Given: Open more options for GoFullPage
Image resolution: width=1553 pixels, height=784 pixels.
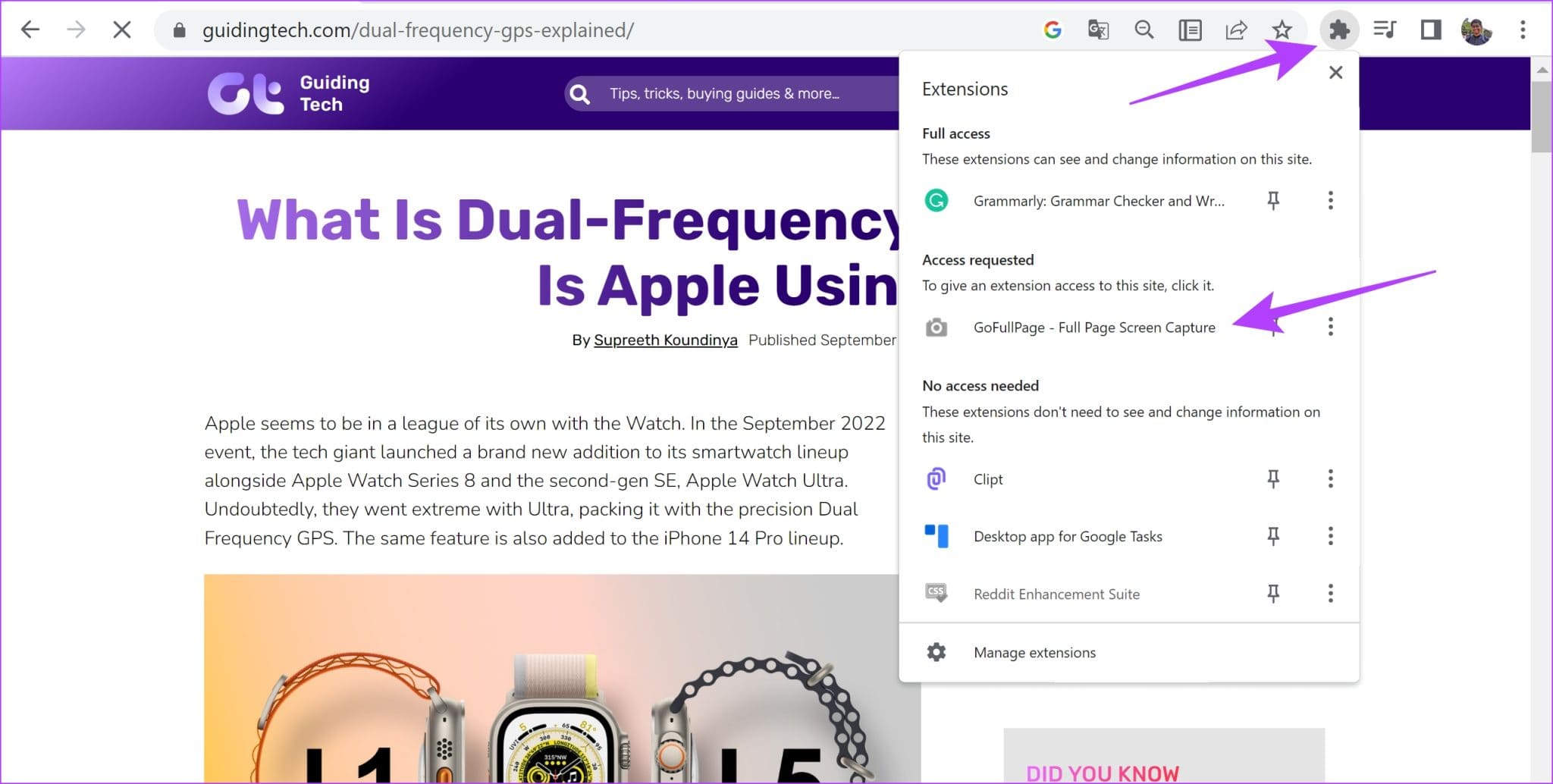Looking at the screenshot, I should click(1330, 327).
